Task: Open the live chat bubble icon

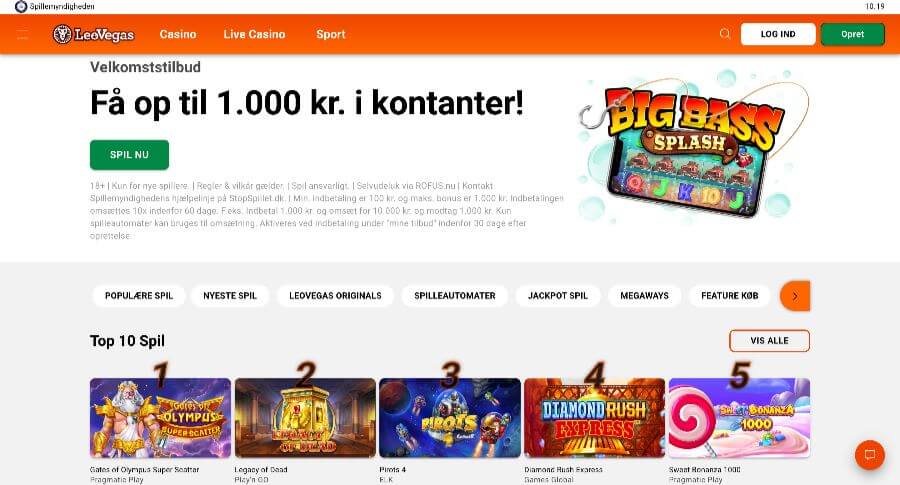Action: 870,455
